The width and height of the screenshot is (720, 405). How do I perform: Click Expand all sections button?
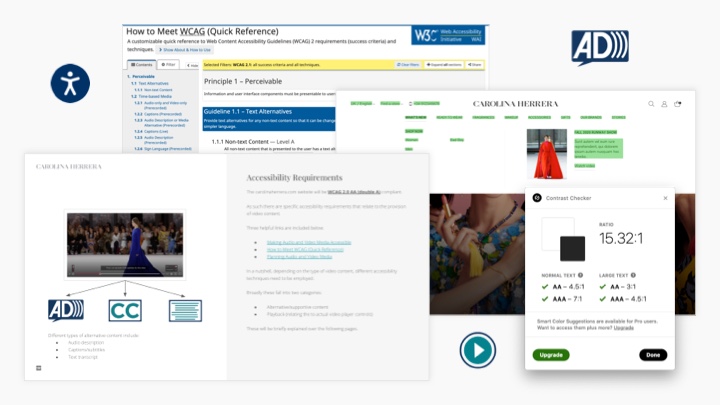pos(444,65)
